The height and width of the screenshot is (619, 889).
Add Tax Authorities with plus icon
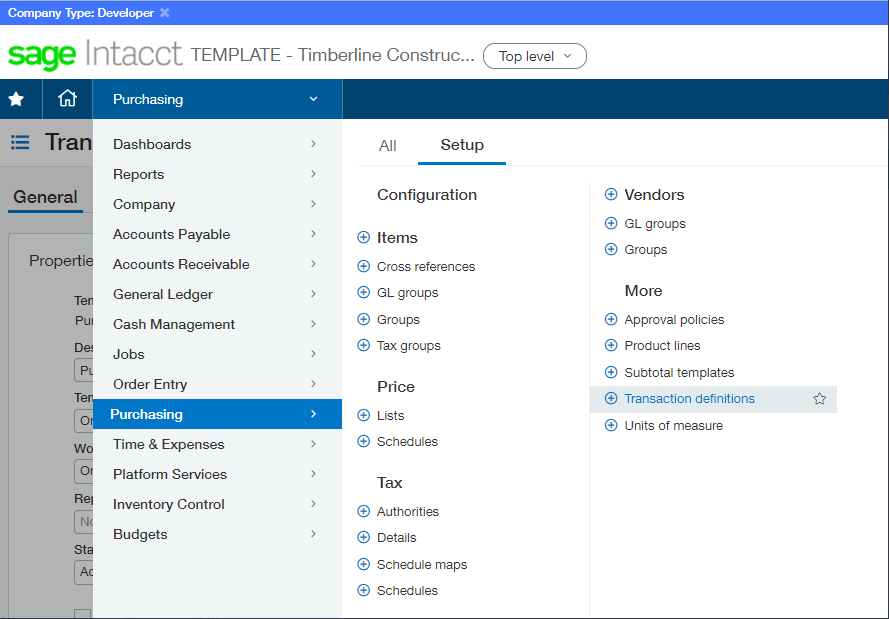363,511
